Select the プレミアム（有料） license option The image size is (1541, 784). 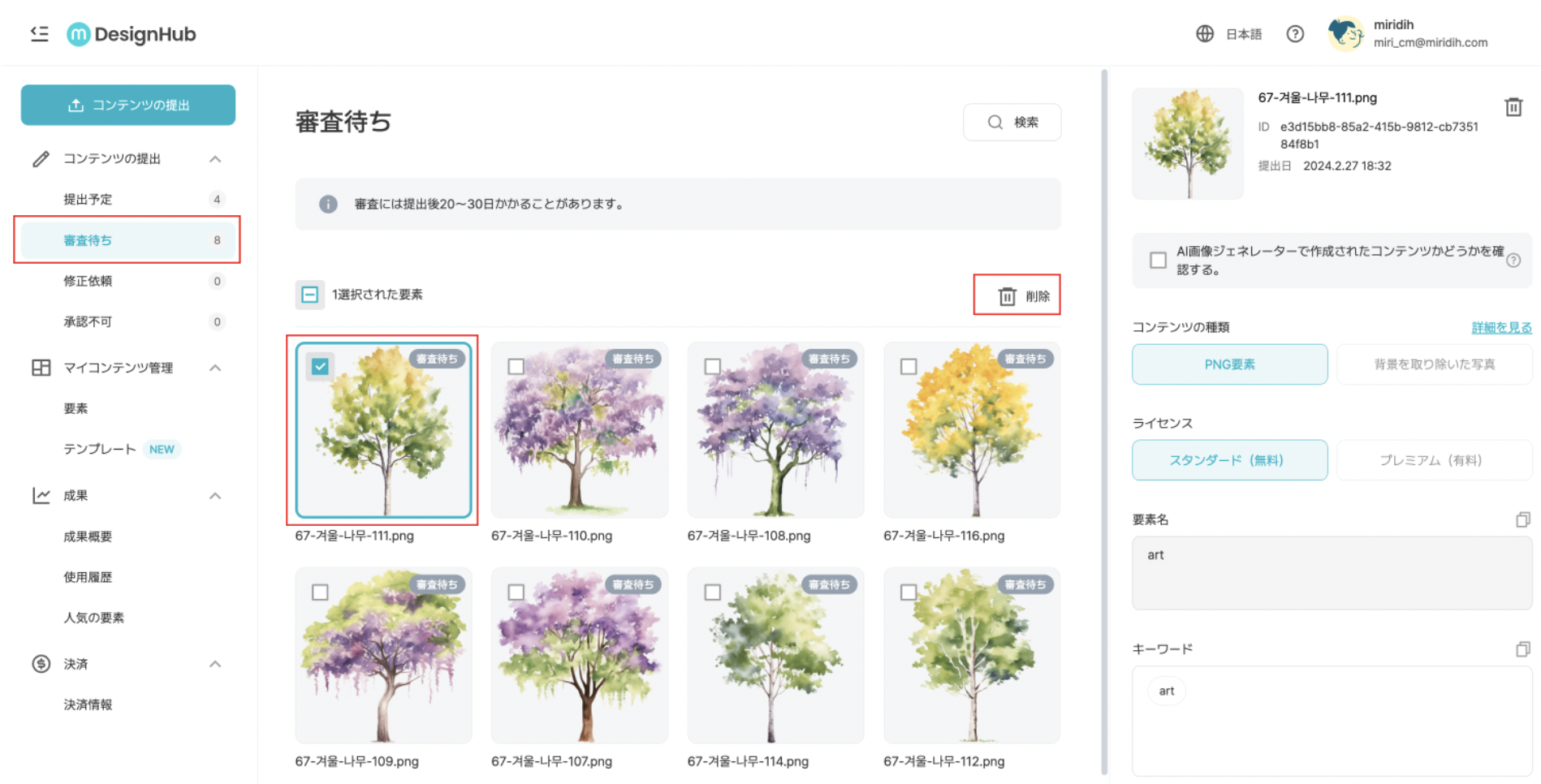click(1433, 460)
